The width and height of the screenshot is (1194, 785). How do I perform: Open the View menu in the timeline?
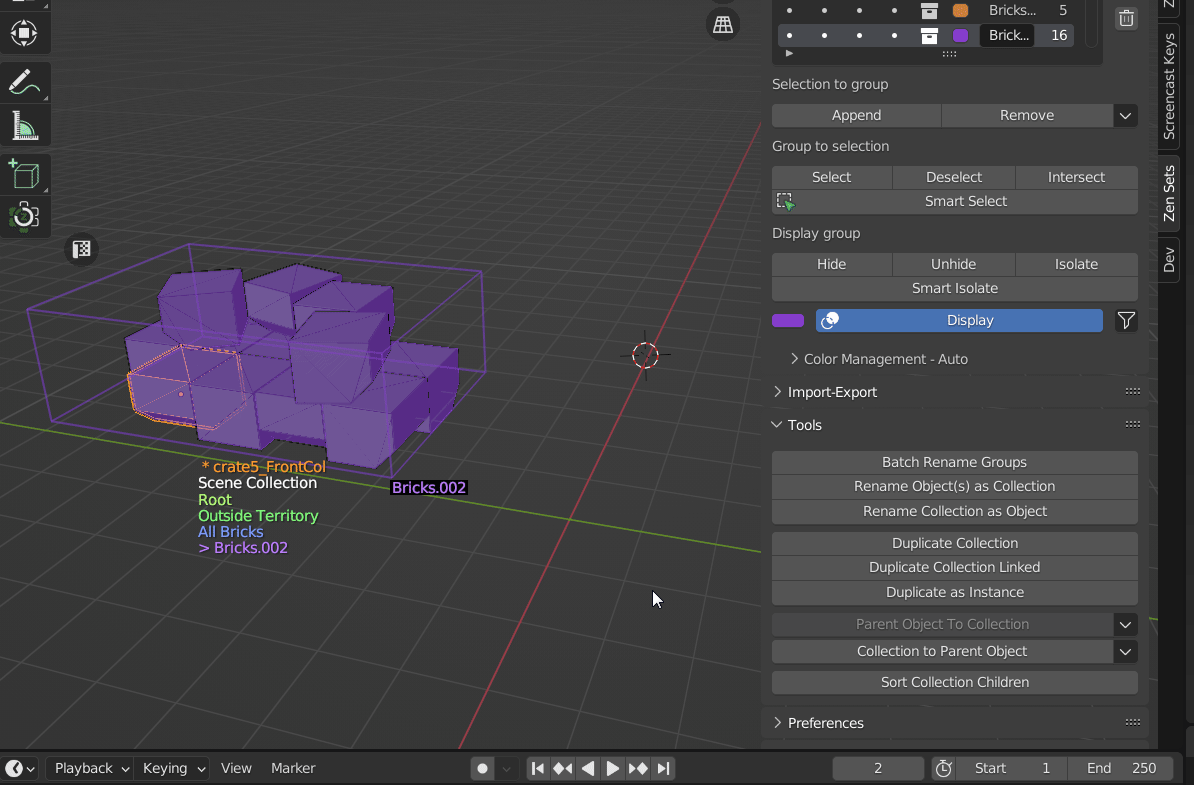236,768
